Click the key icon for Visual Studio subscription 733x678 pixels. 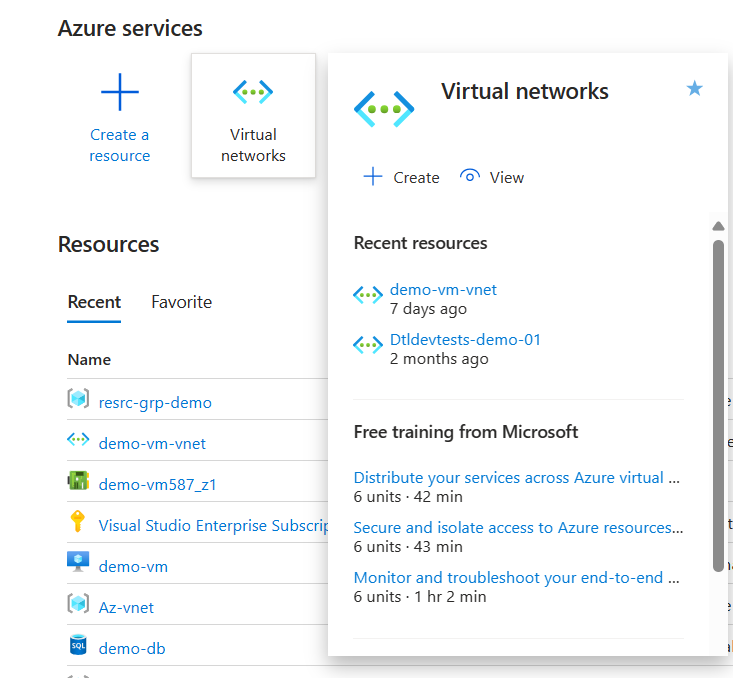(78, 524)
